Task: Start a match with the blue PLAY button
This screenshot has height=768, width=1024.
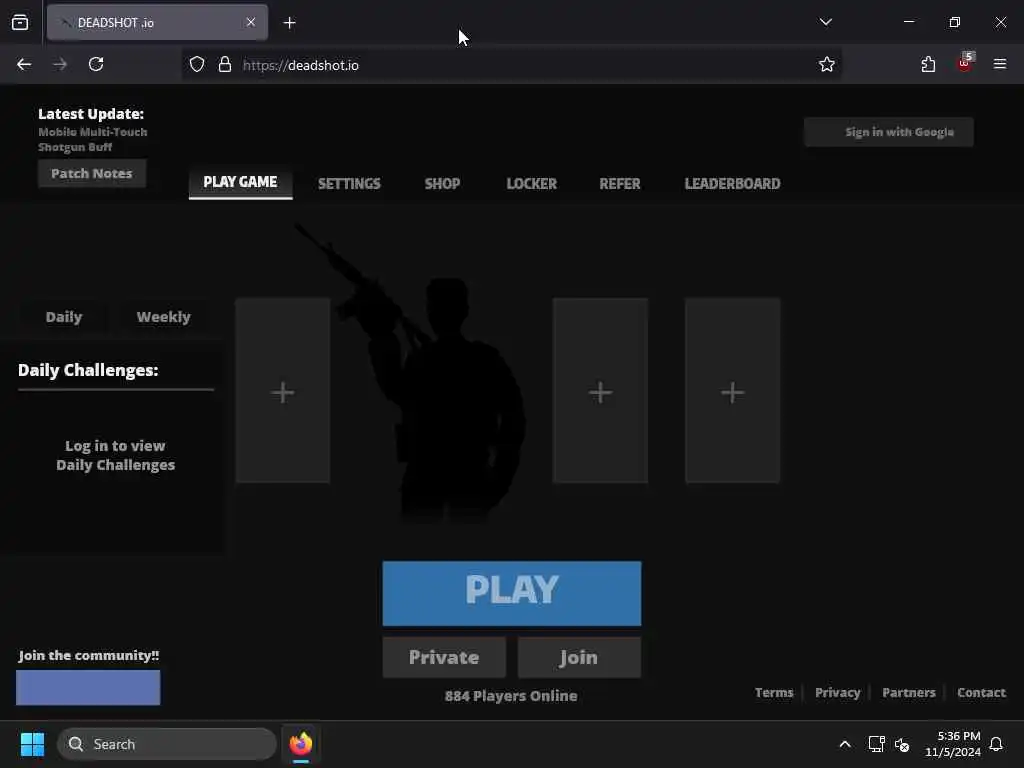Action: 512,593
